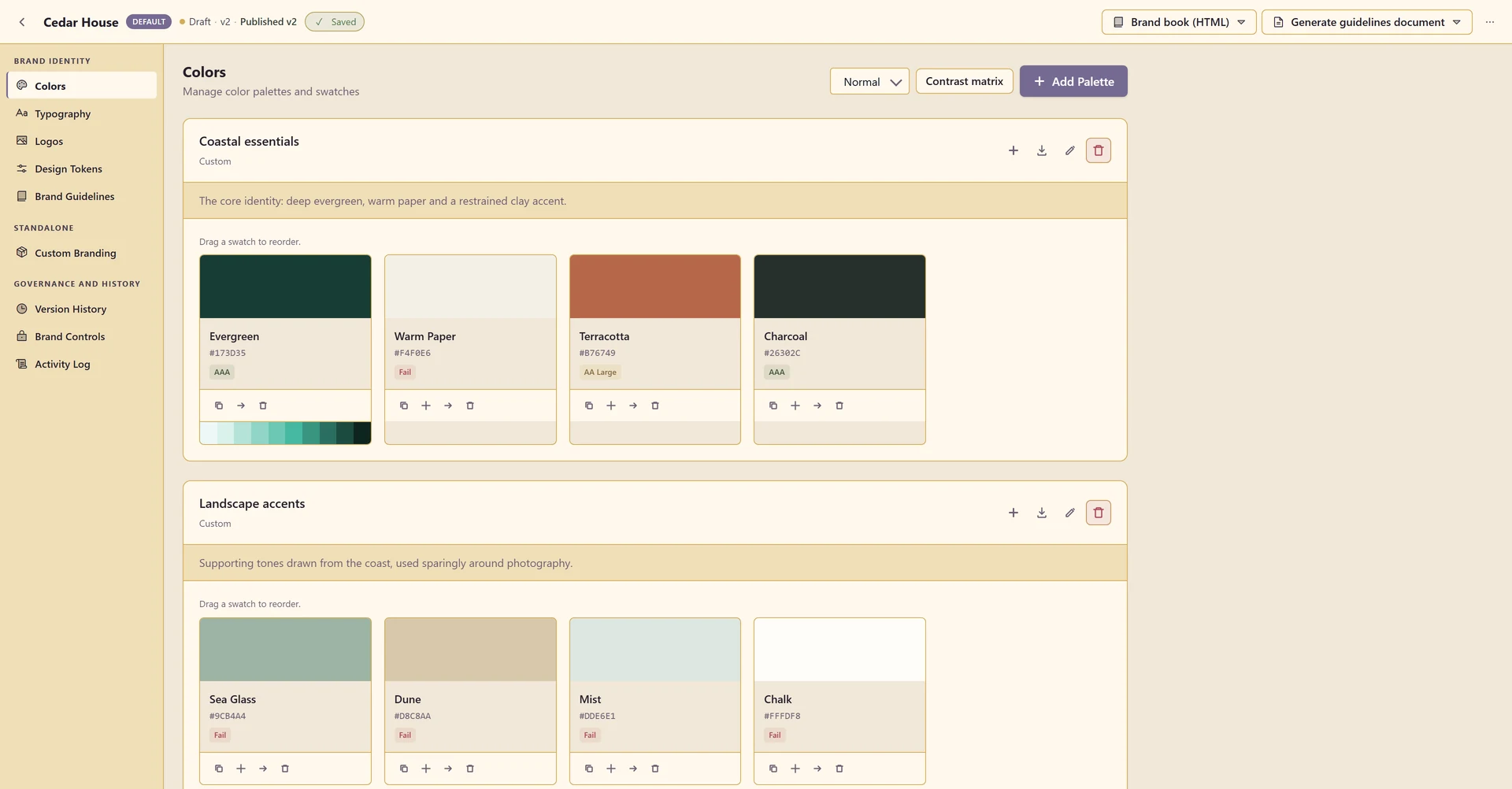Image resolution: width=1512 pixels, height=789 pixels.
Task: Open the Normal vision mode dropdown
Action: point(869,81)
